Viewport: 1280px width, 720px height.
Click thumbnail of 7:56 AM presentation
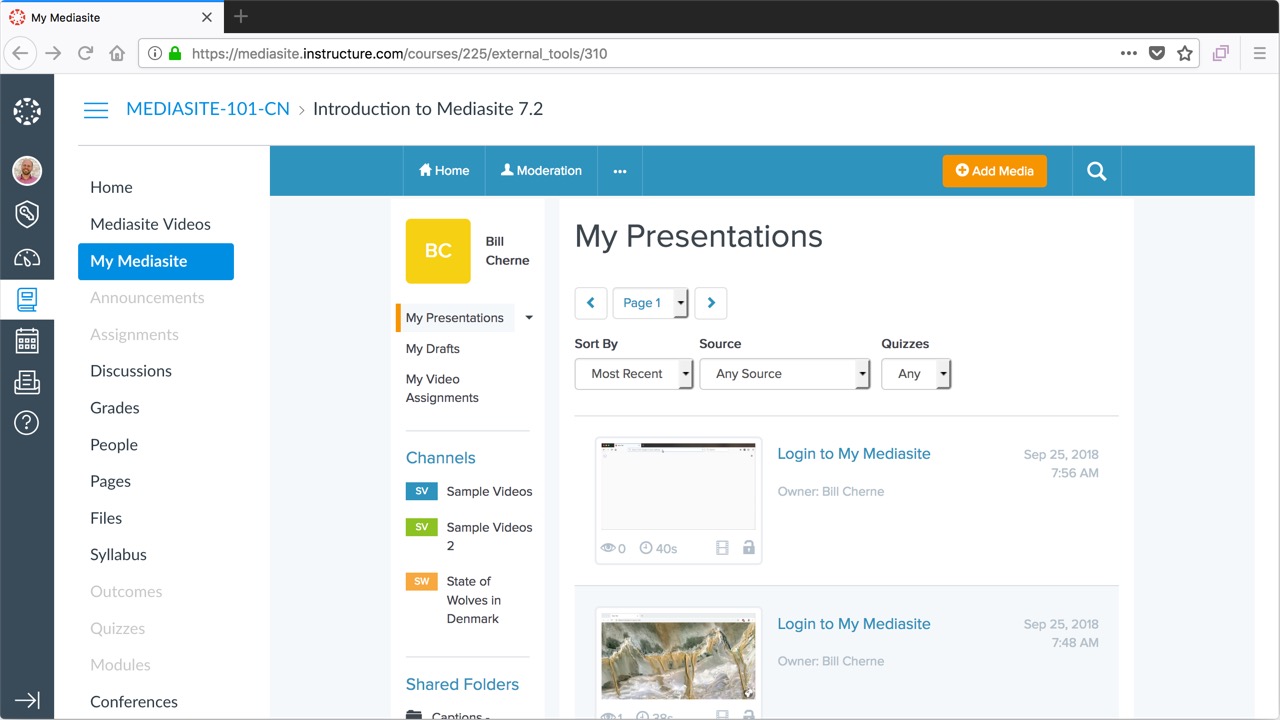pyautogui.click(x=678, y=487)
